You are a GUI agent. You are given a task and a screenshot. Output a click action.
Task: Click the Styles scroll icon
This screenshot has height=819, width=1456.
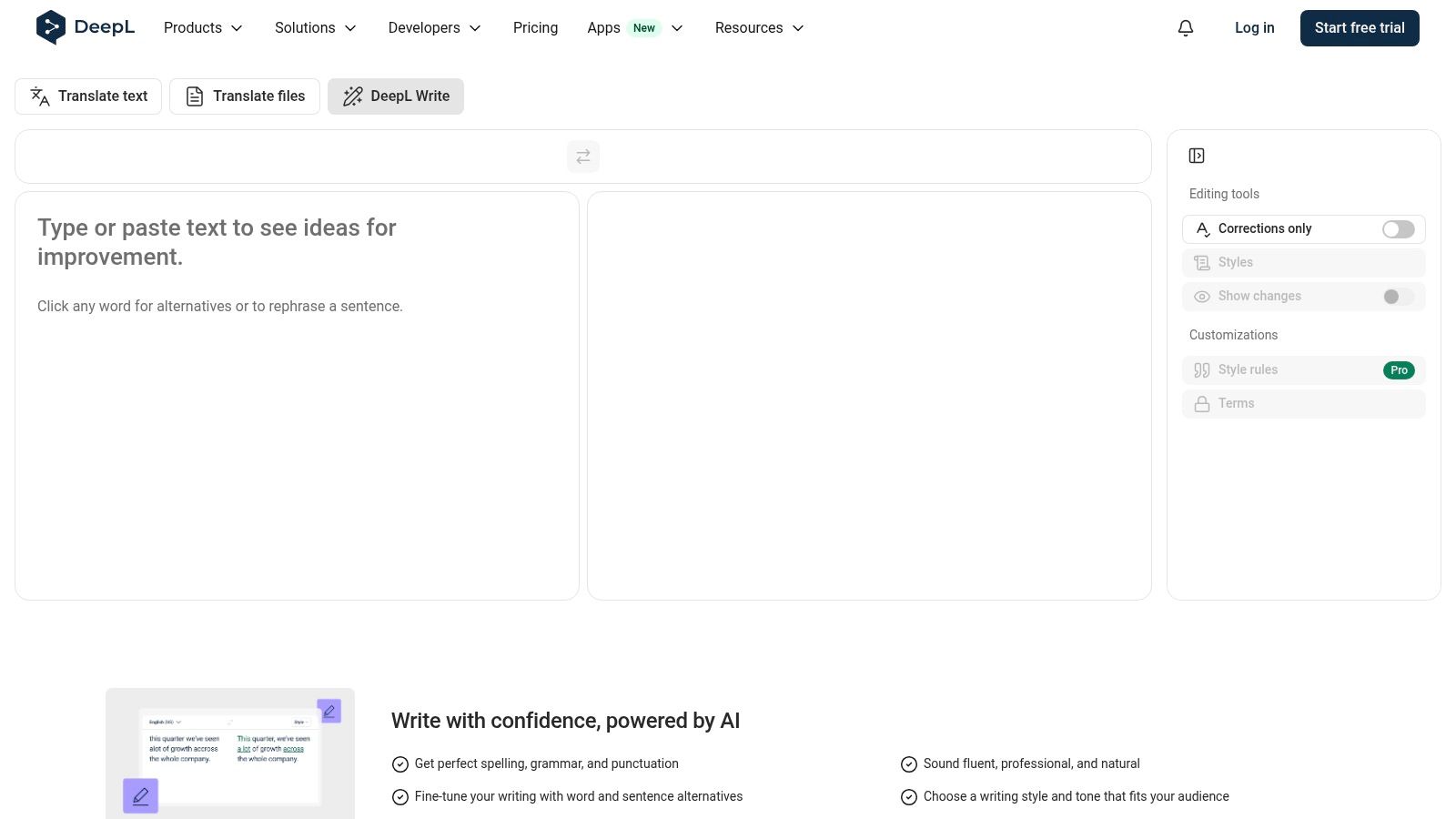pos(1202,262)
